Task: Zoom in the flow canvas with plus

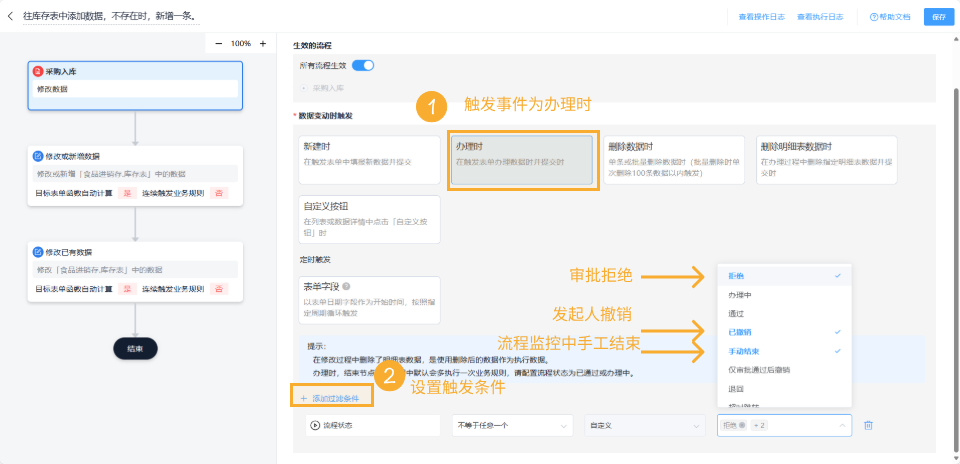Action: click(263, 43)
